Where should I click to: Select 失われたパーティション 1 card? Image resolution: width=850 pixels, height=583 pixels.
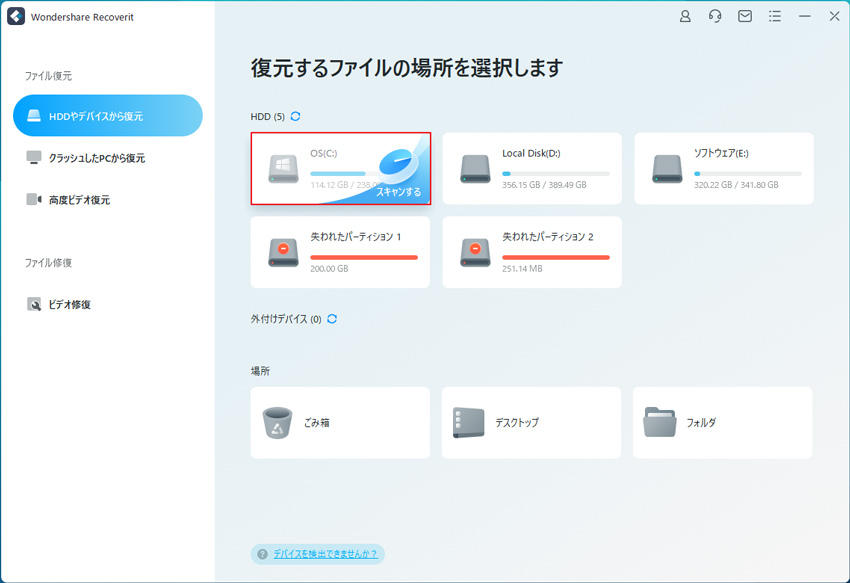[x=340, y=252]
